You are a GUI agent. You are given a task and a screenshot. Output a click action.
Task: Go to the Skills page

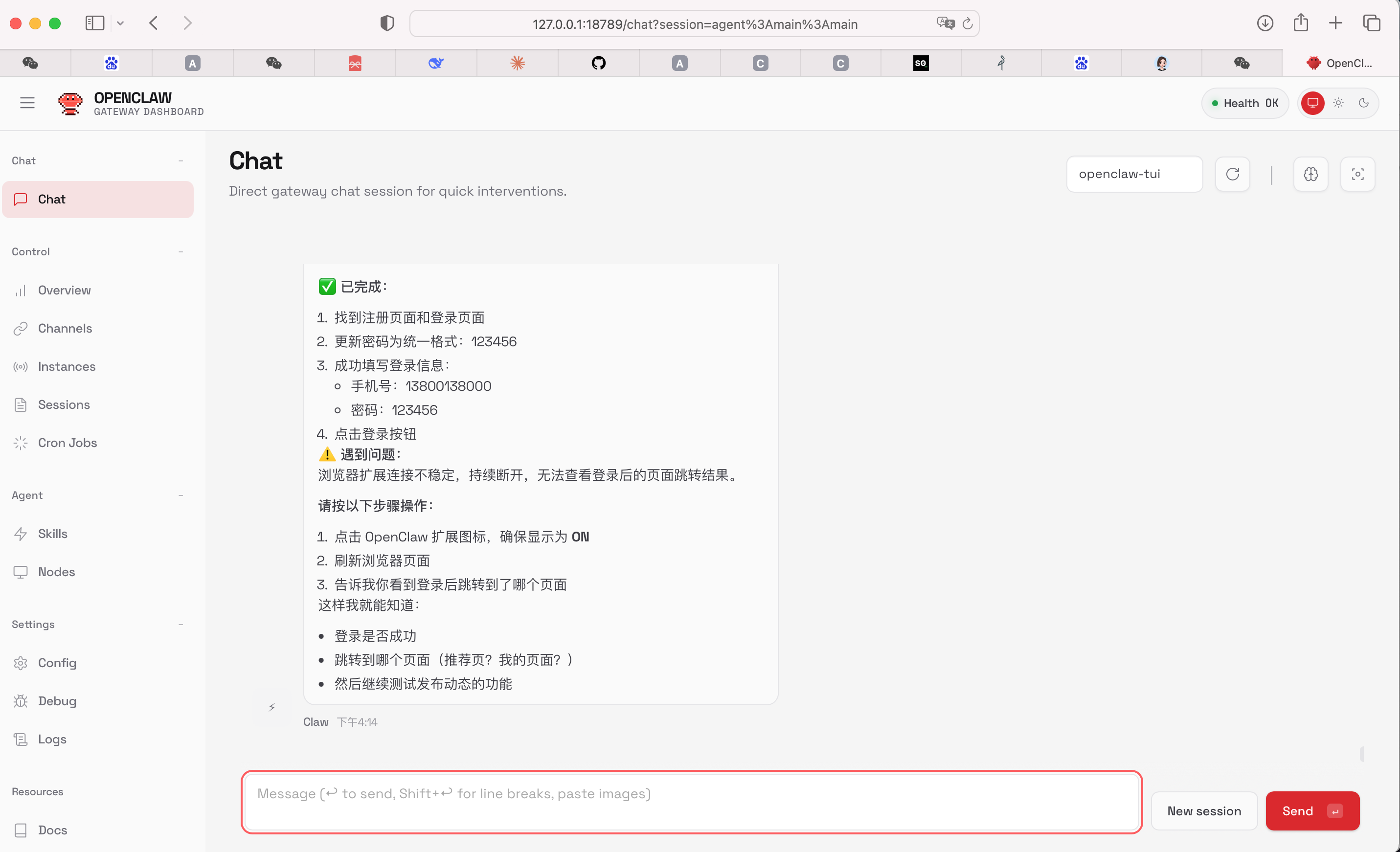[x=52, y=533]
